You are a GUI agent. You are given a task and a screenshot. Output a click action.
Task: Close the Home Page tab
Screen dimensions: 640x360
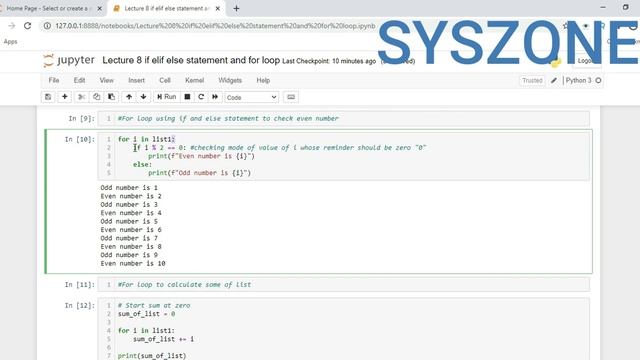99,8
